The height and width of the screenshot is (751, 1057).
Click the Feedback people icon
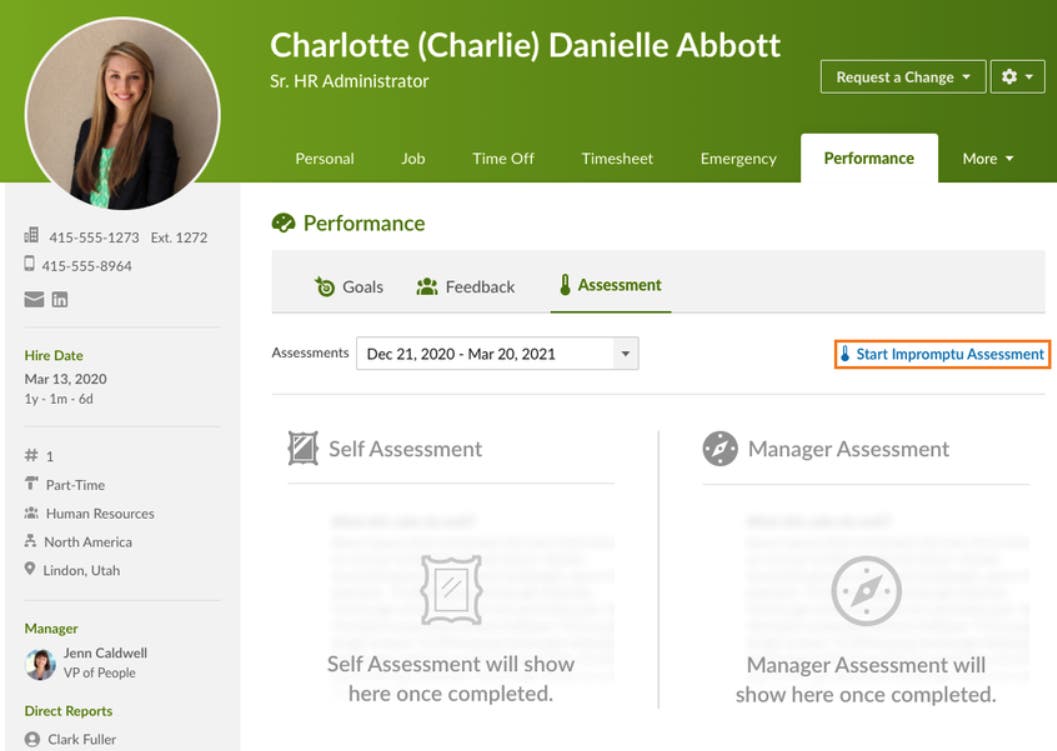click(x=427, y=286)
